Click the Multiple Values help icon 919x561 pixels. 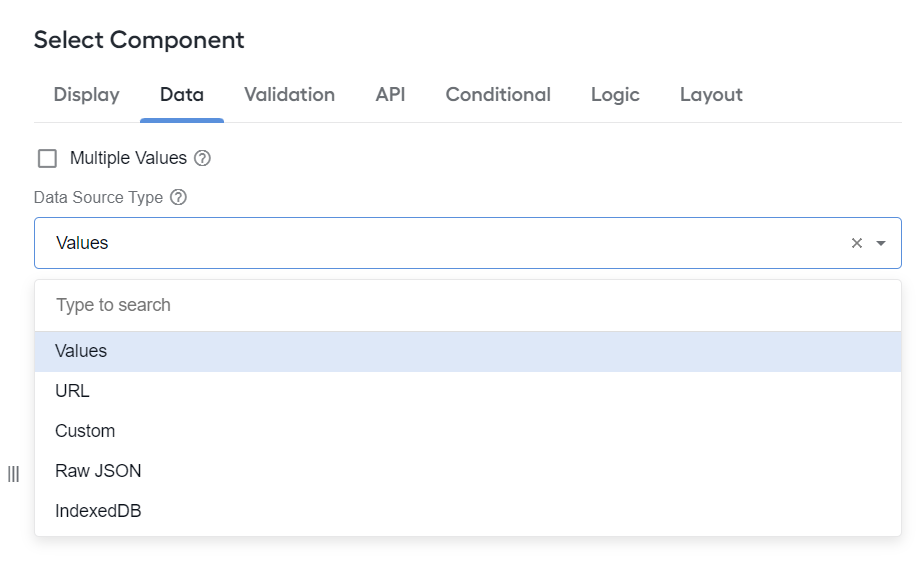pyautogui.click(x=202, y=158)
